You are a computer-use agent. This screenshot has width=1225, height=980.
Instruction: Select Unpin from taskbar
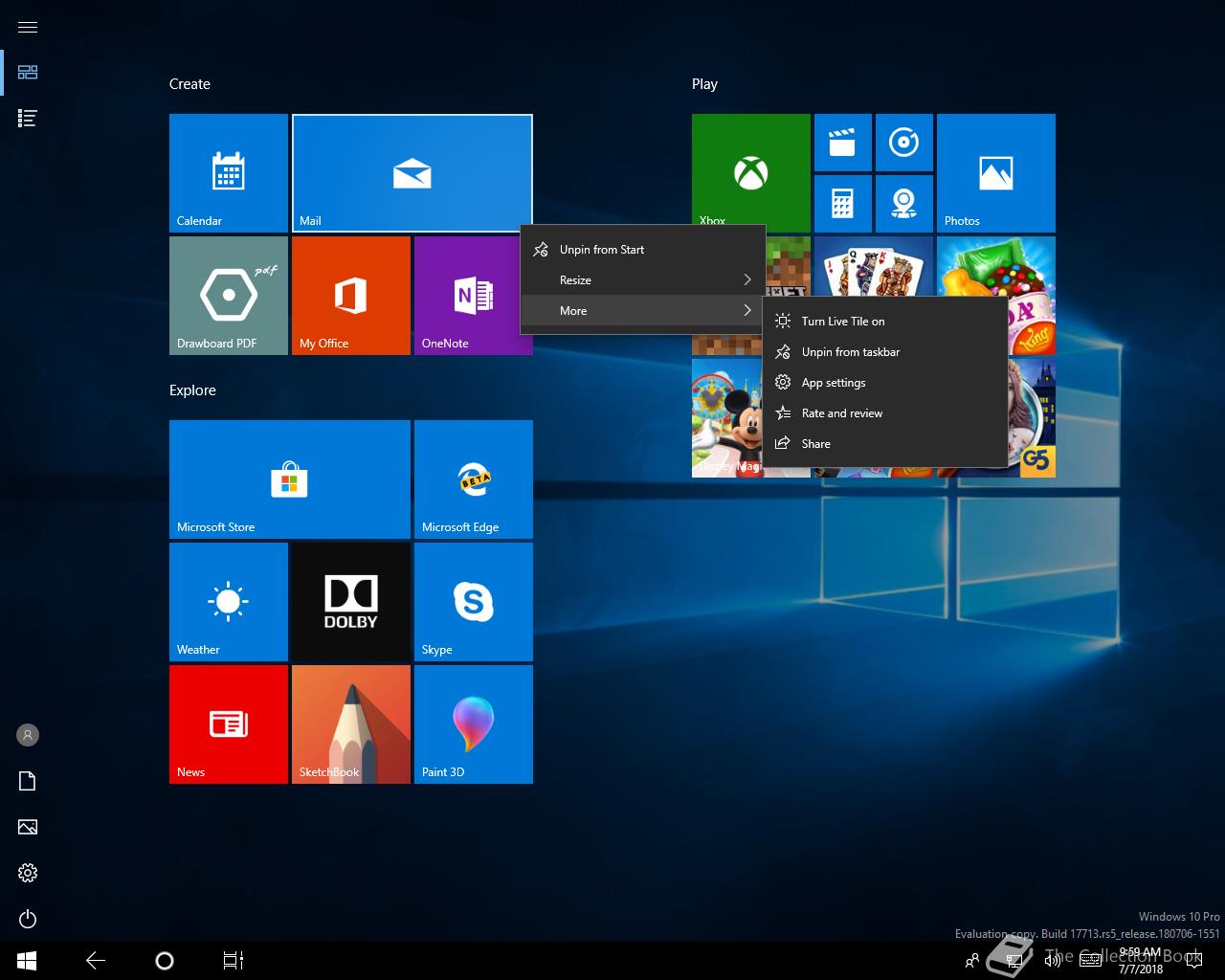tap(885, 352)
